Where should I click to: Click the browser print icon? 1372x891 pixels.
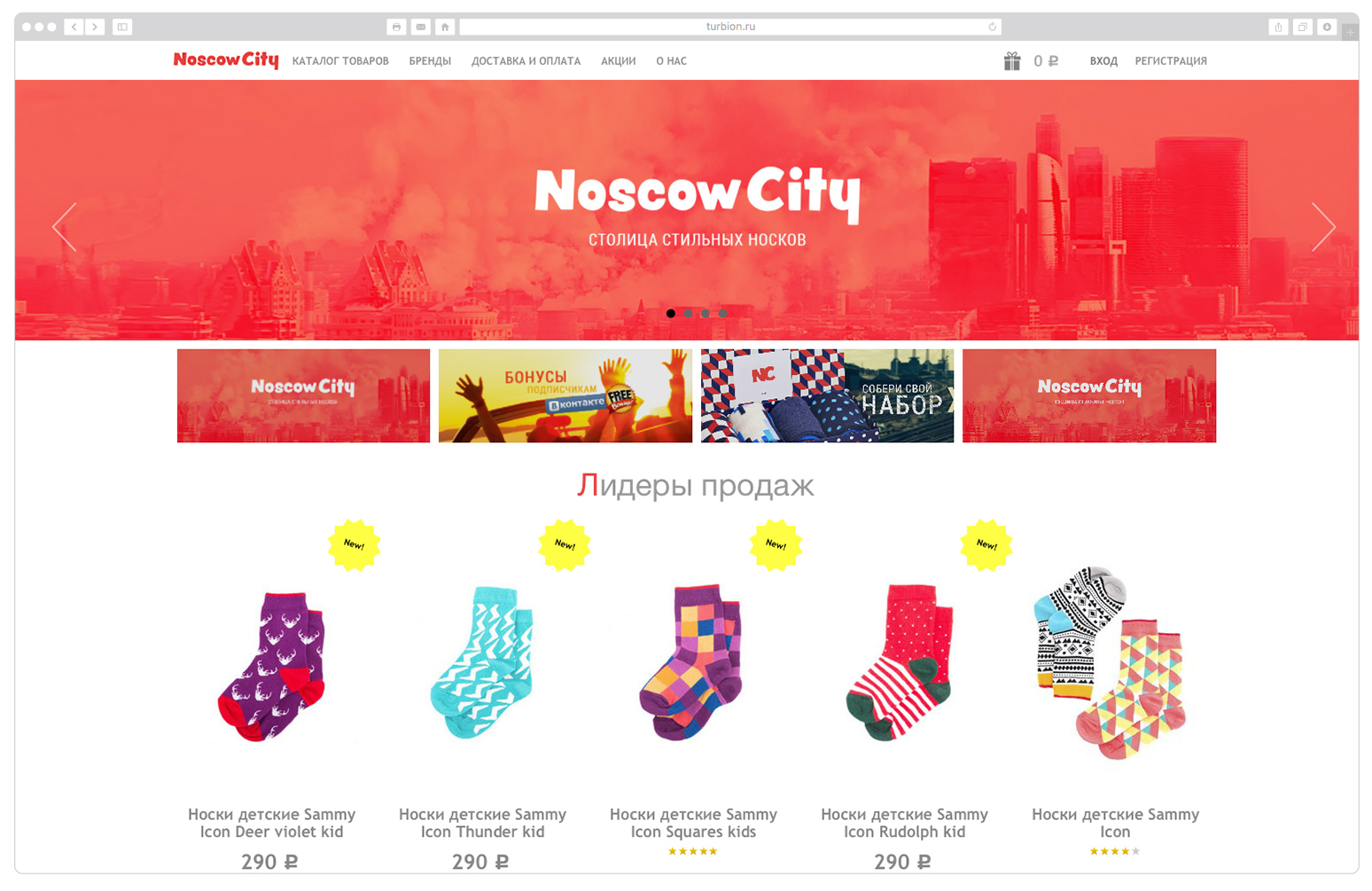[396, 27]
